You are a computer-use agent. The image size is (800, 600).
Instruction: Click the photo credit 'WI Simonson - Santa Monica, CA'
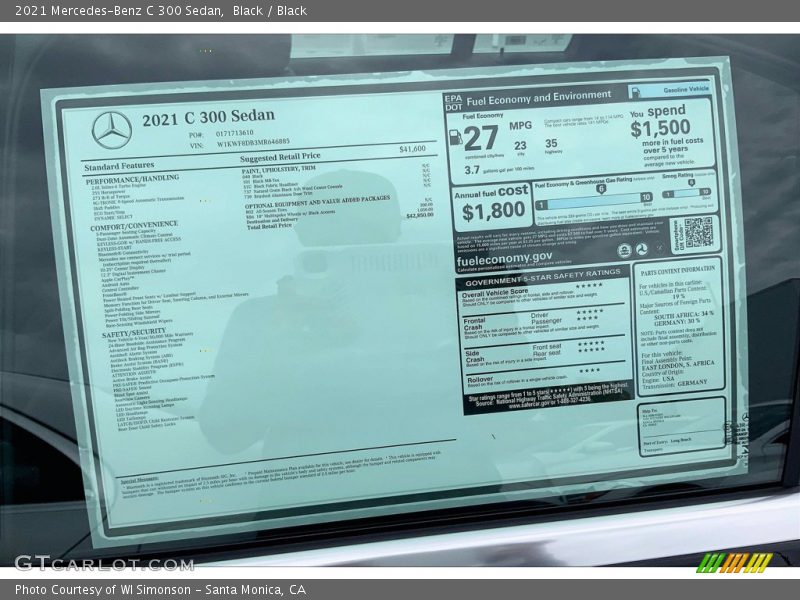[213, 590]
